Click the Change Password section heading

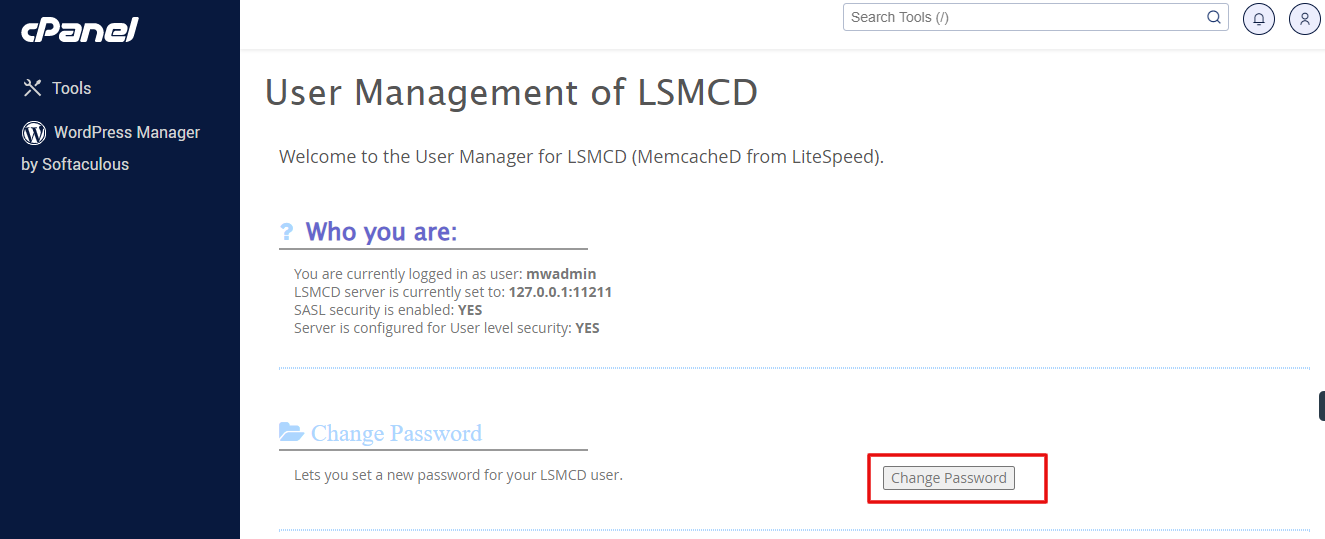pyautogui.click(x=396, y=433)
